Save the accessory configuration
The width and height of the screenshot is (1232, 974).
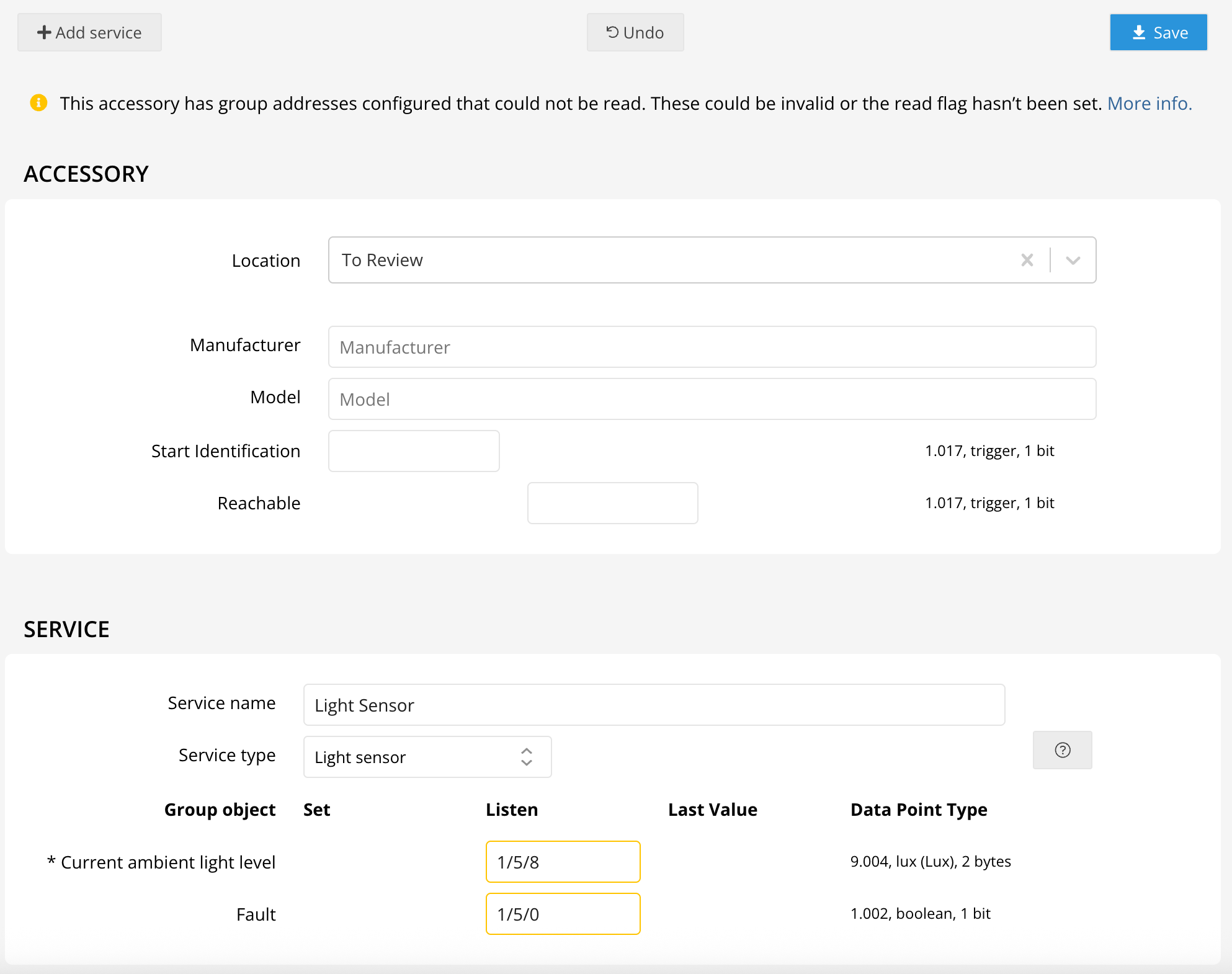(x=1158, y=32)
